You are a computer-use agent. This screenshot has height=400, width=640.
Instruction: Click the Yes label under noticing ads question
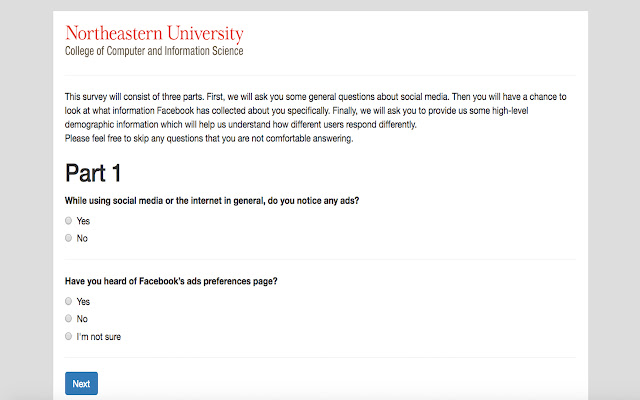(83, 220)
